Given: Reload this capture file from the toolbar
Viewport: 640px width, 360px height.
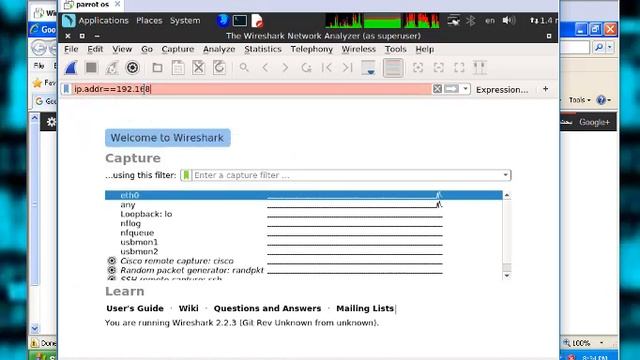Looking at the screenshot, I should click(x=219, y=68).
